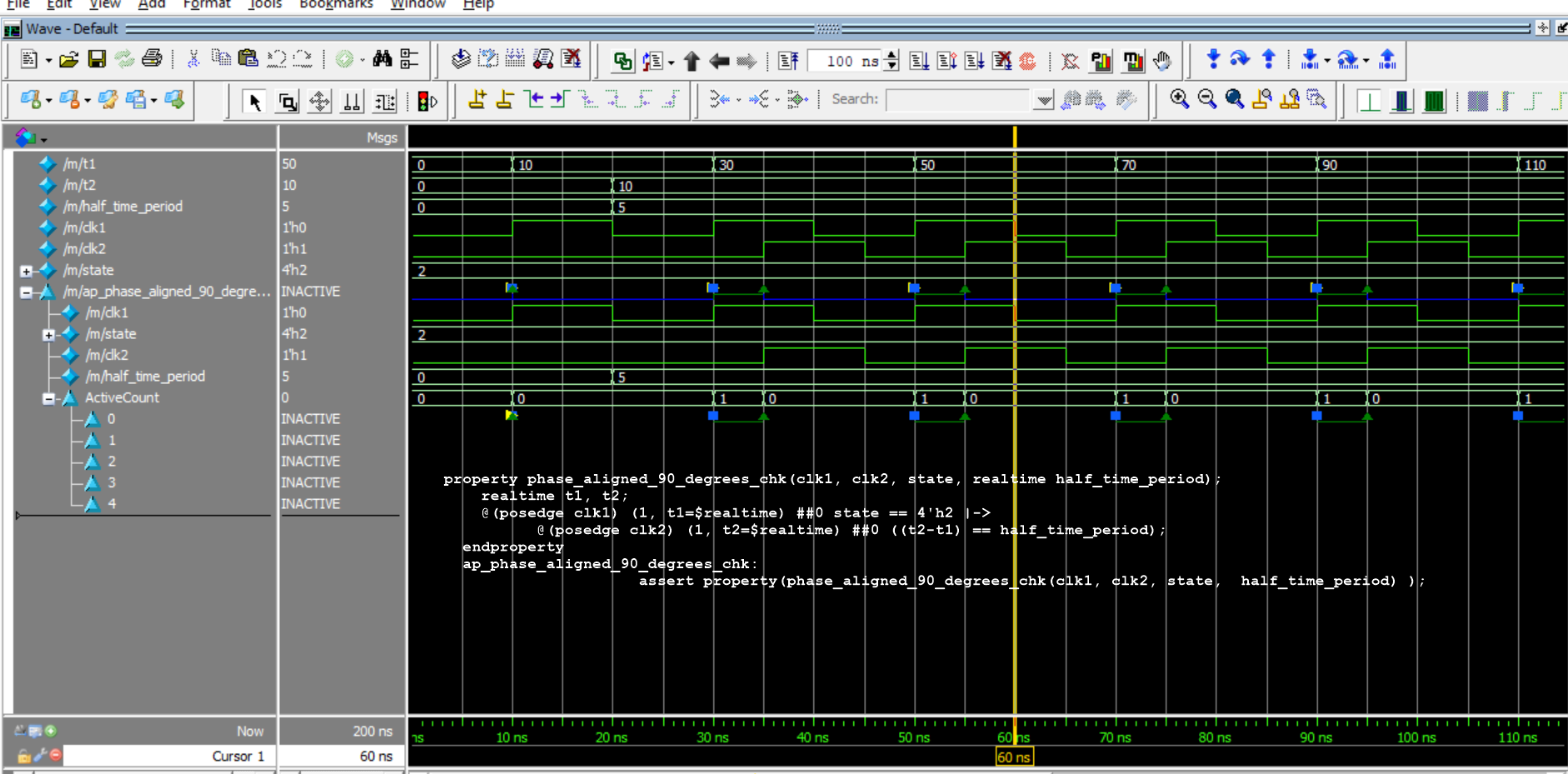Viewport: 1568px width, 774px height.
Task: Collapse the /m/ap_phase_aligned_90_degre... assertion
Action: tap(26, 292)
